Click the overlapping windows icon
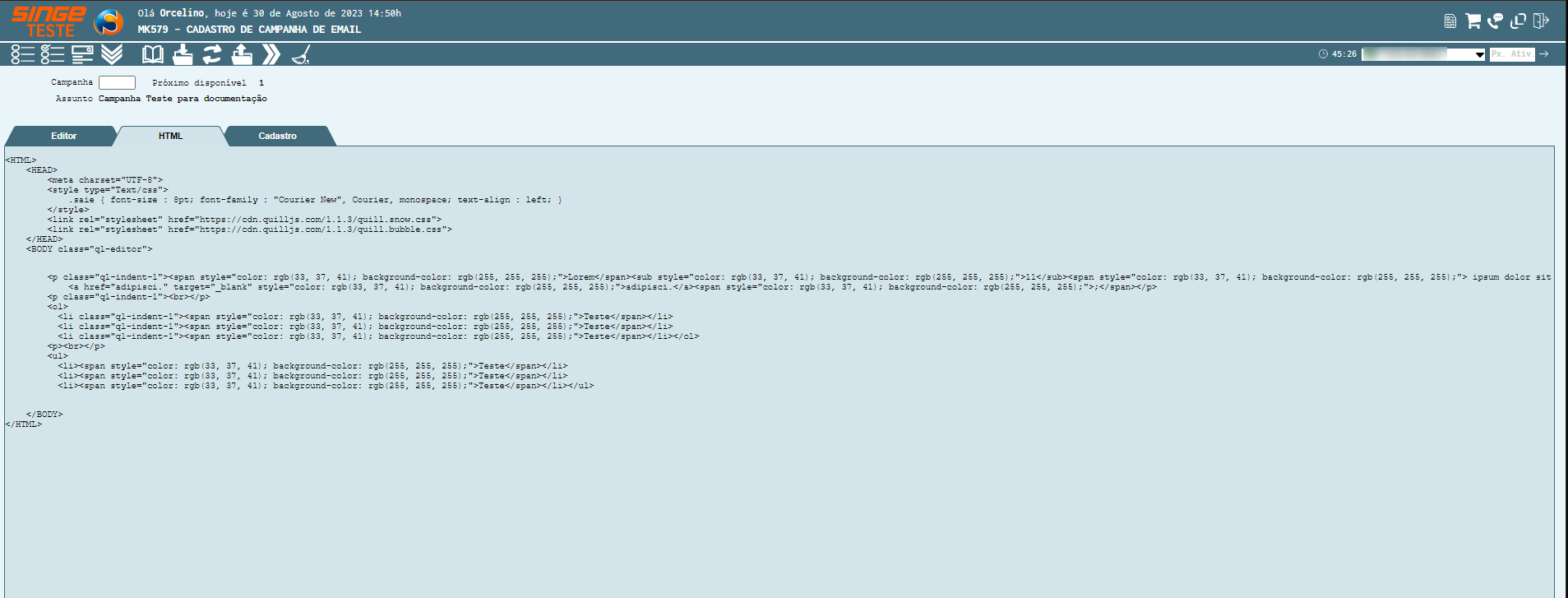 pos(1518,21)
